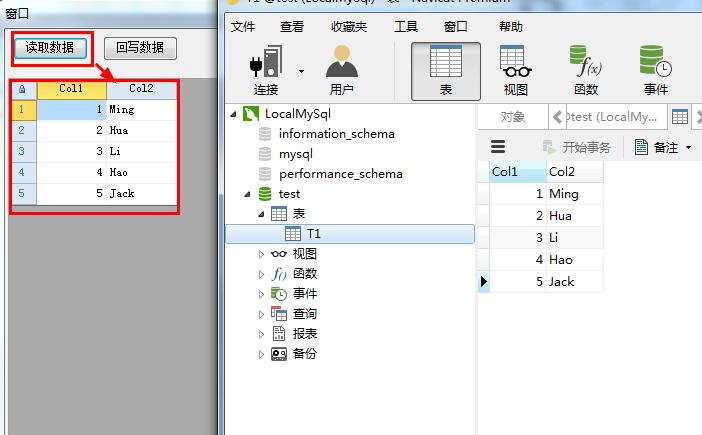Click the lock icon in left grid corner
This screenshot has width=702, height=435.
tap(22, 90)
